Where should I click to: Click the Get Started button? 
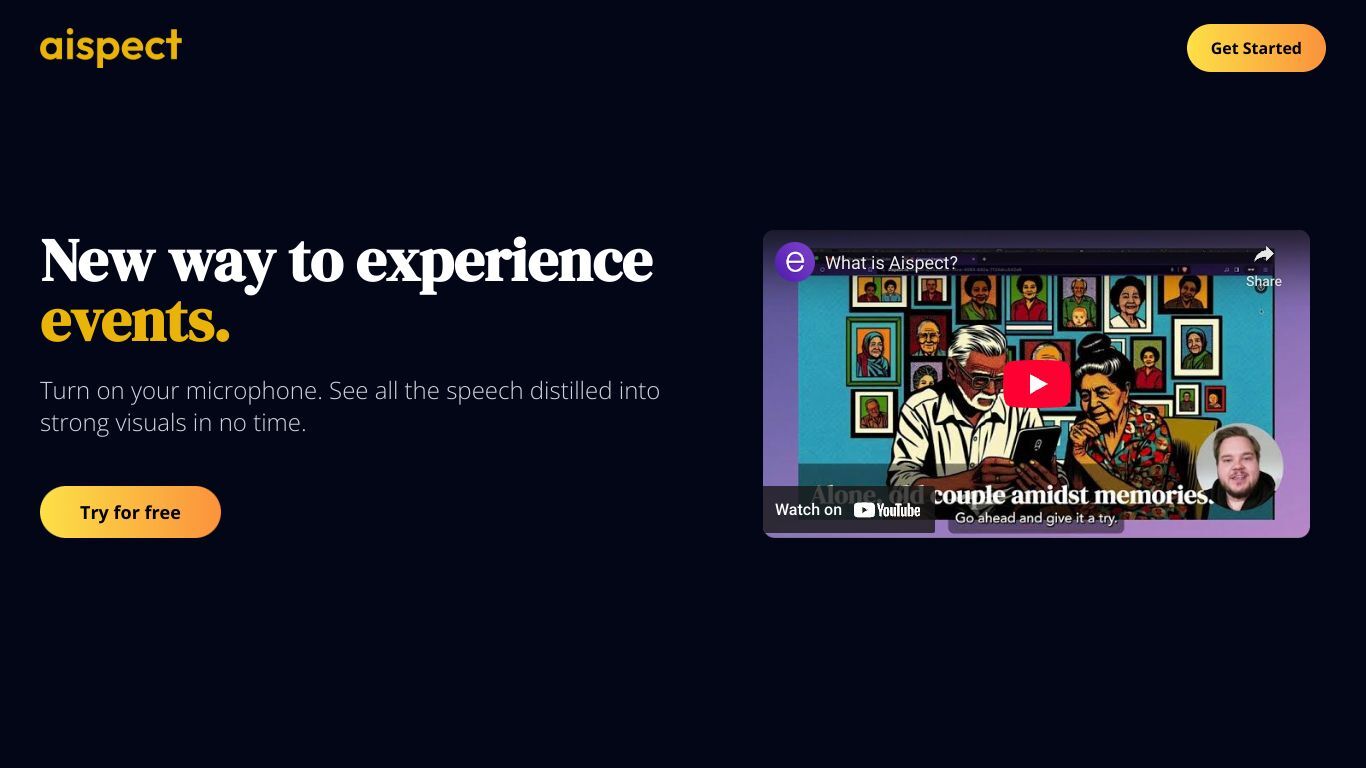[1256, 48]
